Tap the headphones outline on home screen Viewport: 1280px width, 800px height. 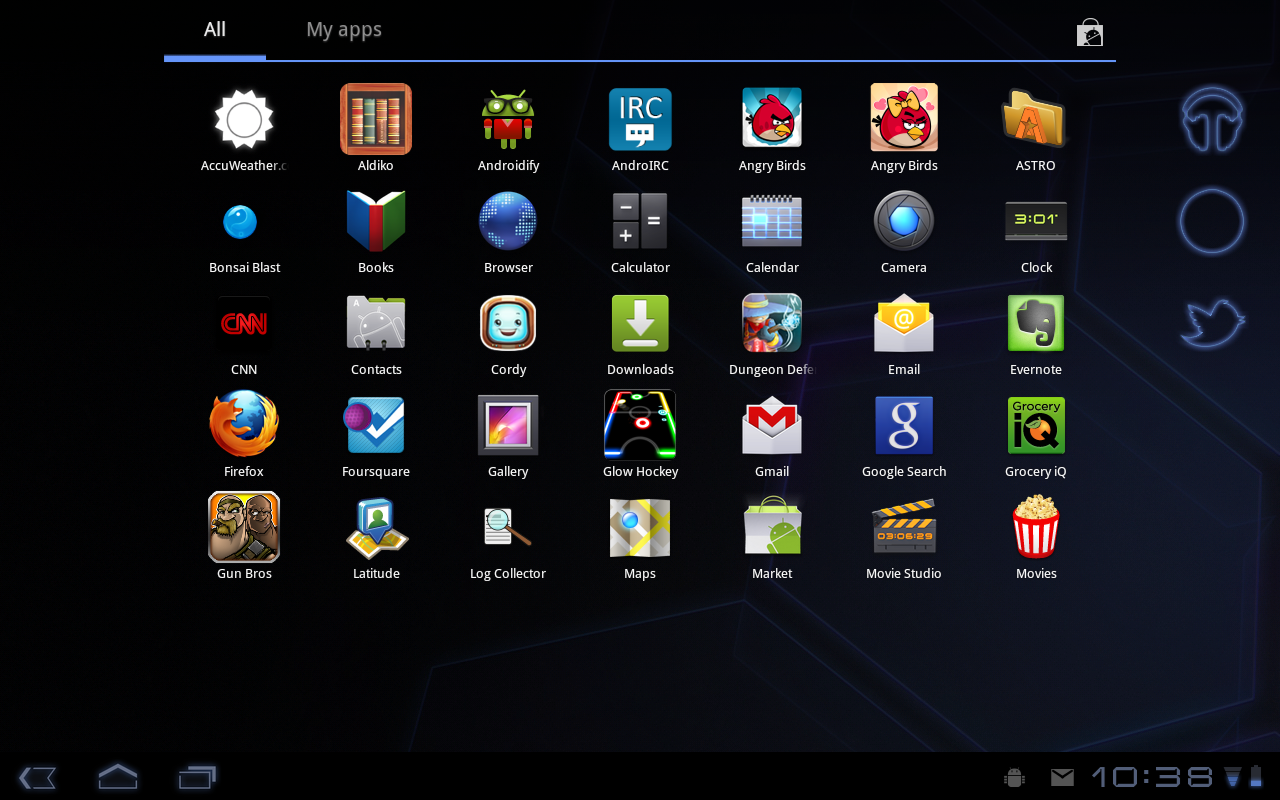pyautogui.click(x=1212, y=119)
